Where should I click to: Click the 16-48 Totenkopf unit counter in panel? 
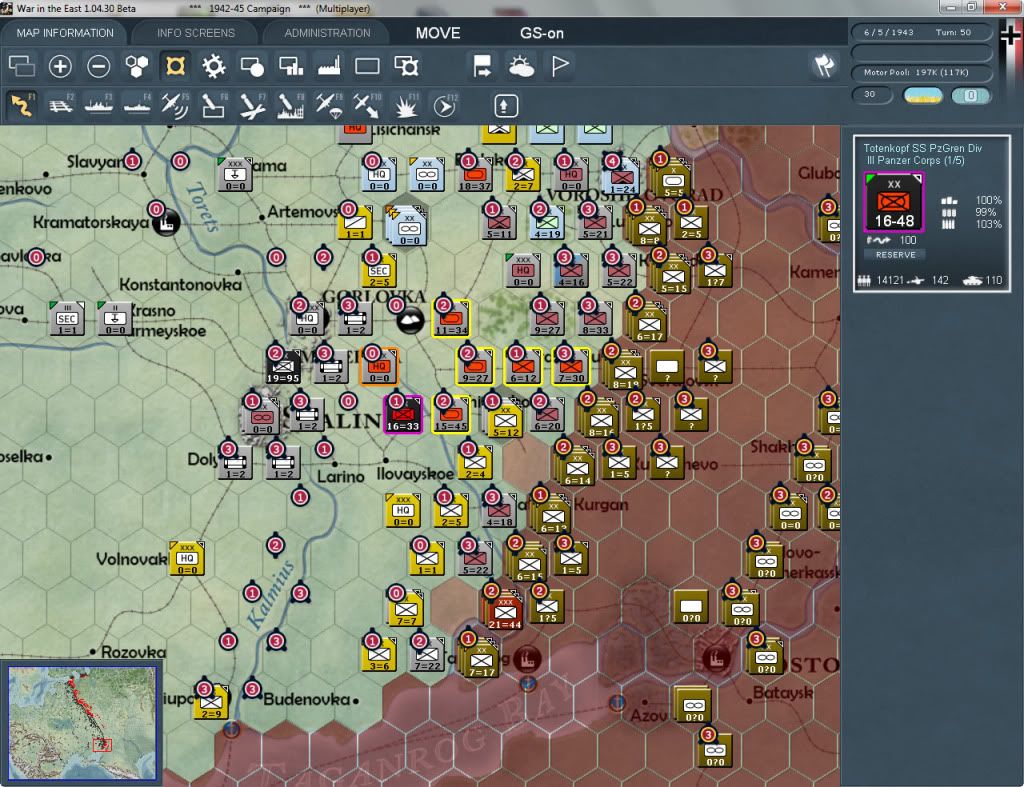pos(893,202)
